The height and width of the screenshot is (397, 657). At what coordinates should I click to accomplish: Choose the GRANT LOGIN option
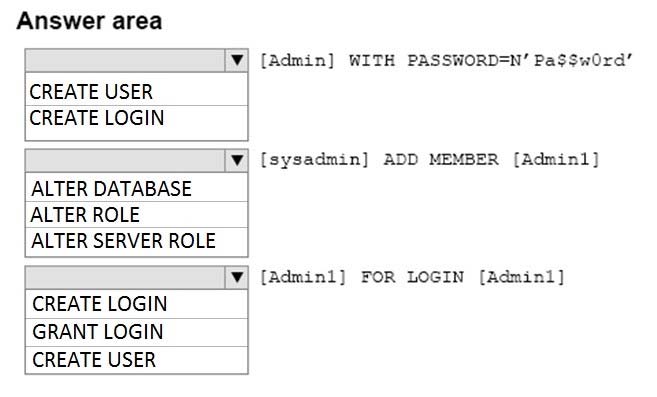coord(137,332)
